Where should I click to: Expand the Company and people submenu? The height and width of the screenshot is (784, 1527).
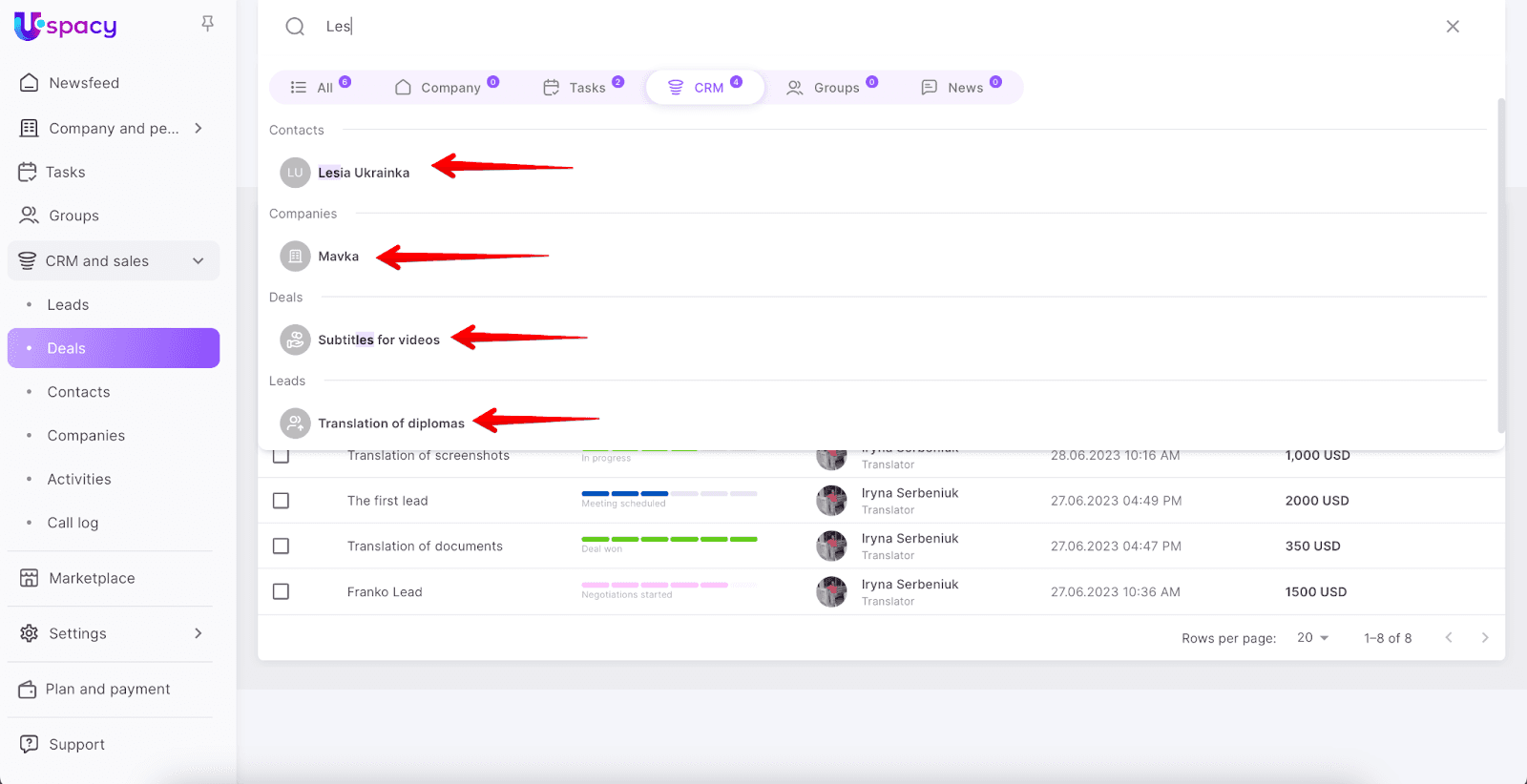(199, 128)
